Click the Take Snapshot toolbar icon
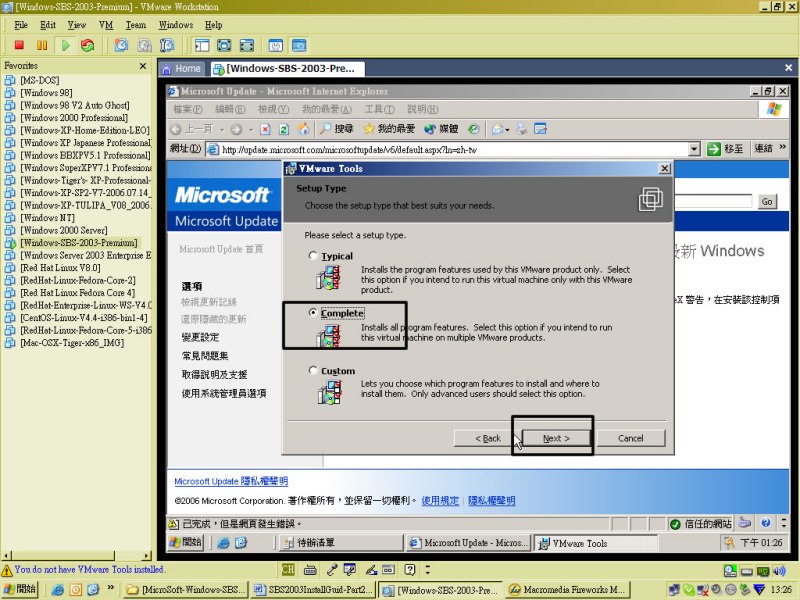 tap(121, 45)
